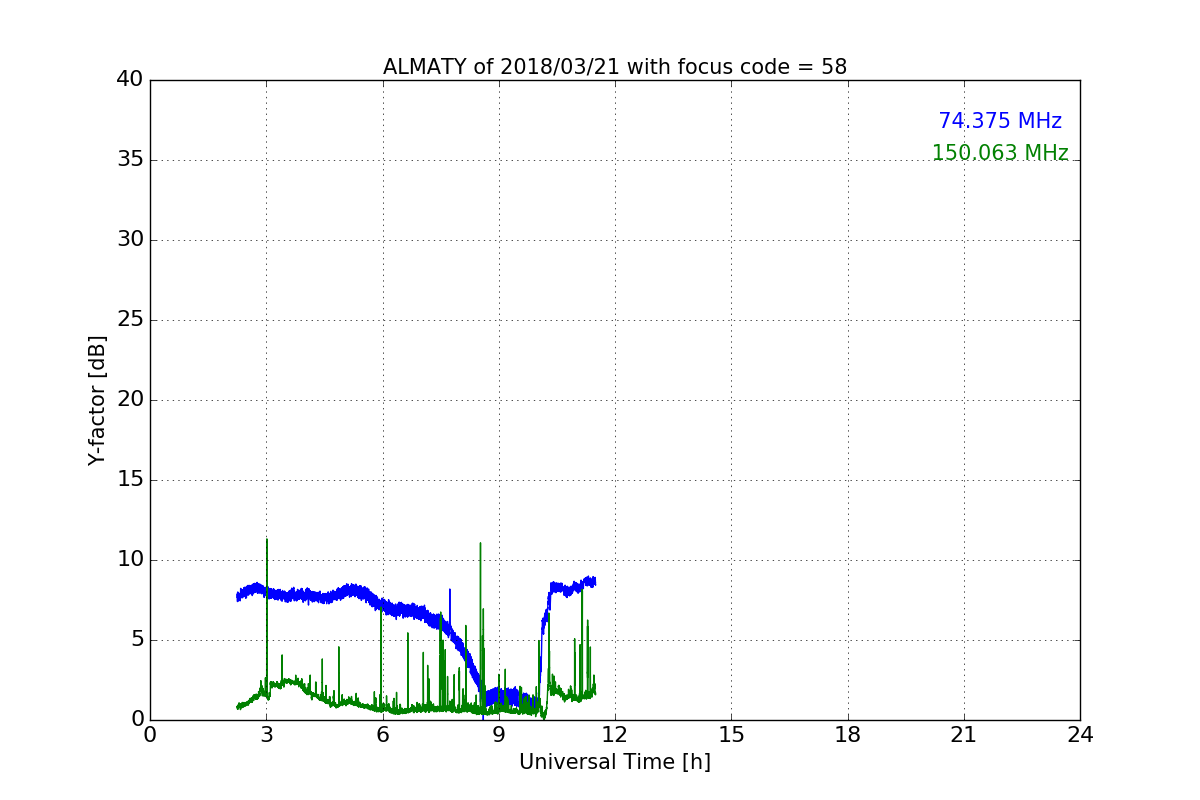Click the 'Universal Time [h]' axis label

coord(615,762)
